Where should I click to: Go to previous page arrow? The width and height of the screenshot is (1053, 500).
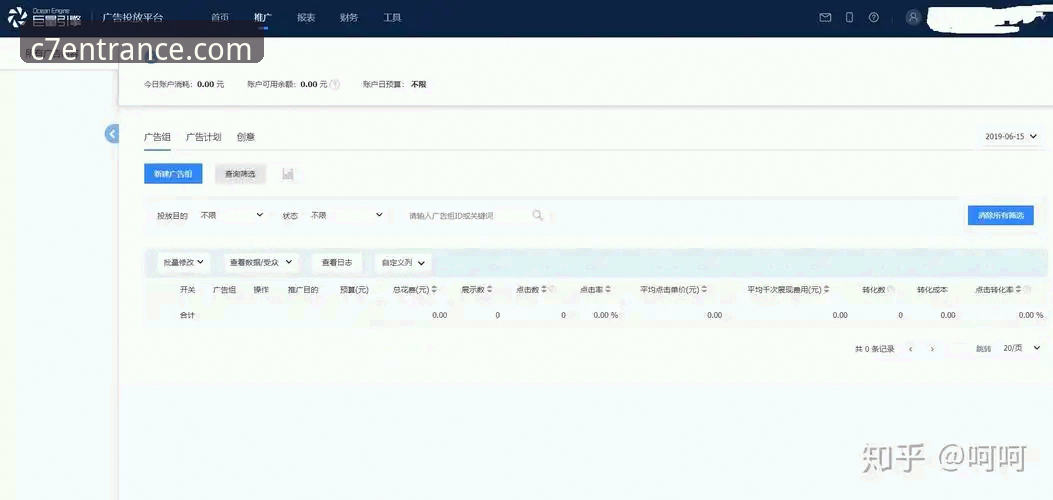[x=911, y=349]
